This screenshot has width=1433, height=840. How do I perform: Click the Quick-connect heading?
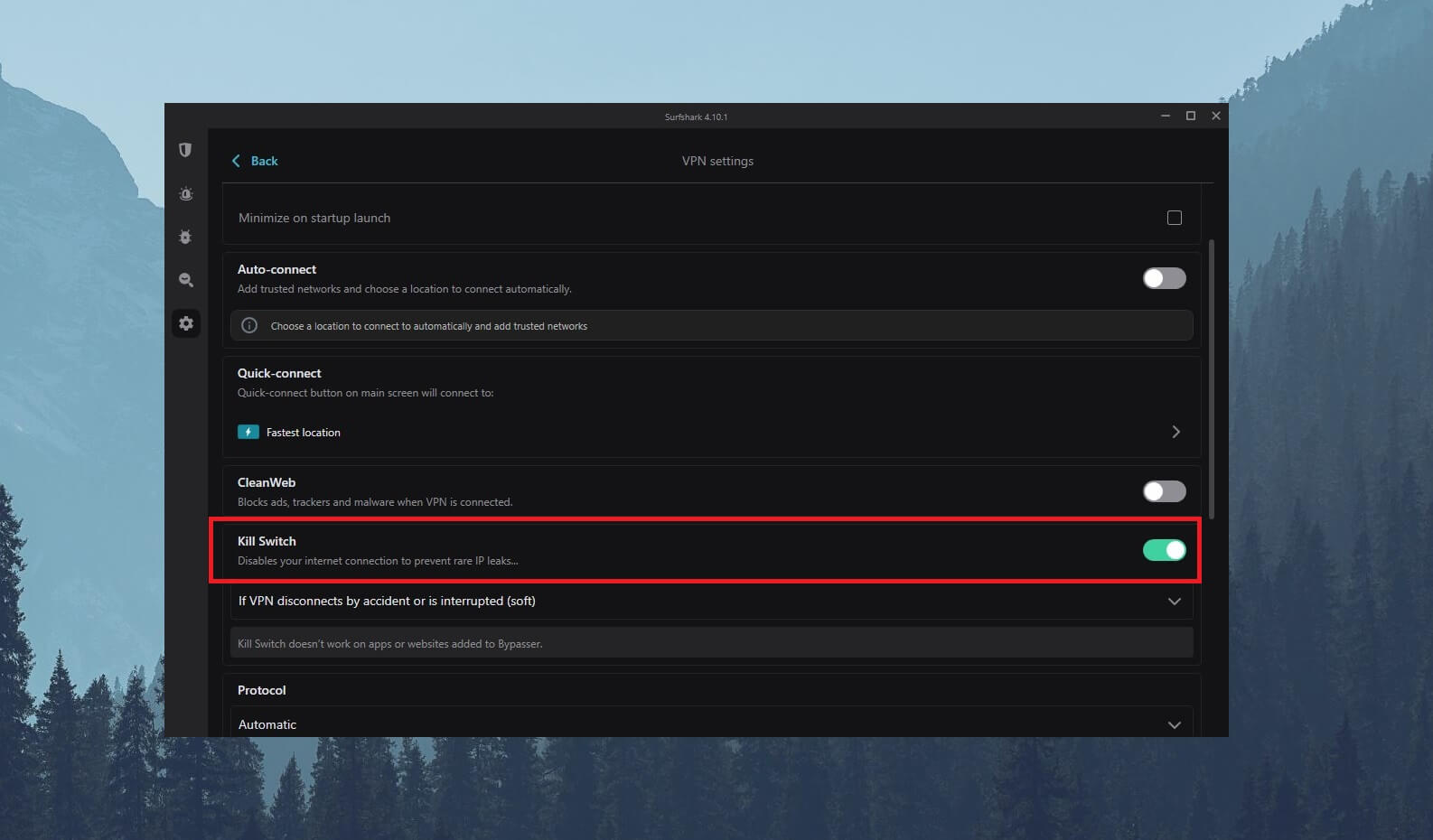point(279,373)
